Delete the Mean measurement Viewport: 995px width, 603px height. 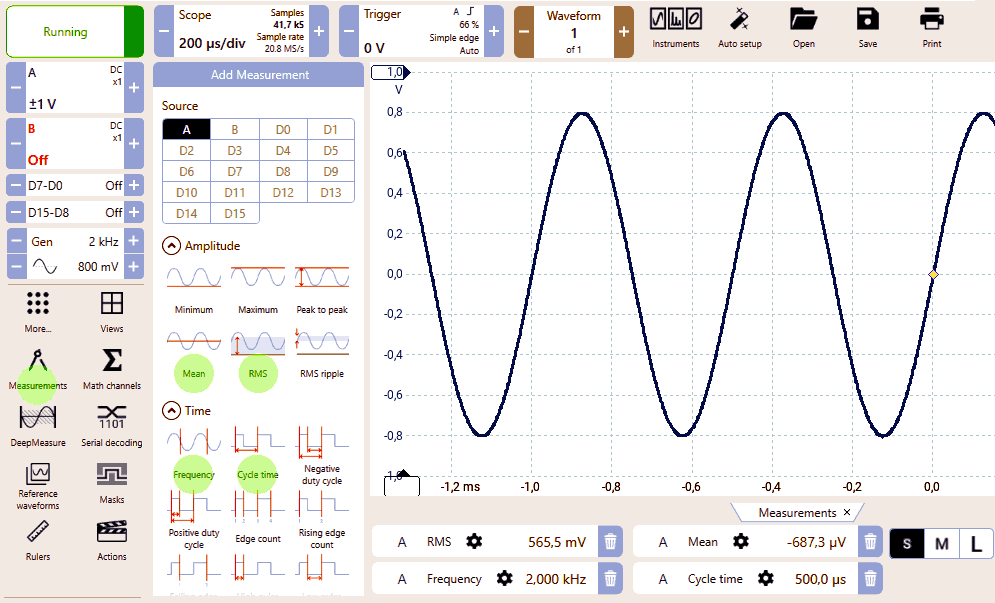click(x=870, y=541)
